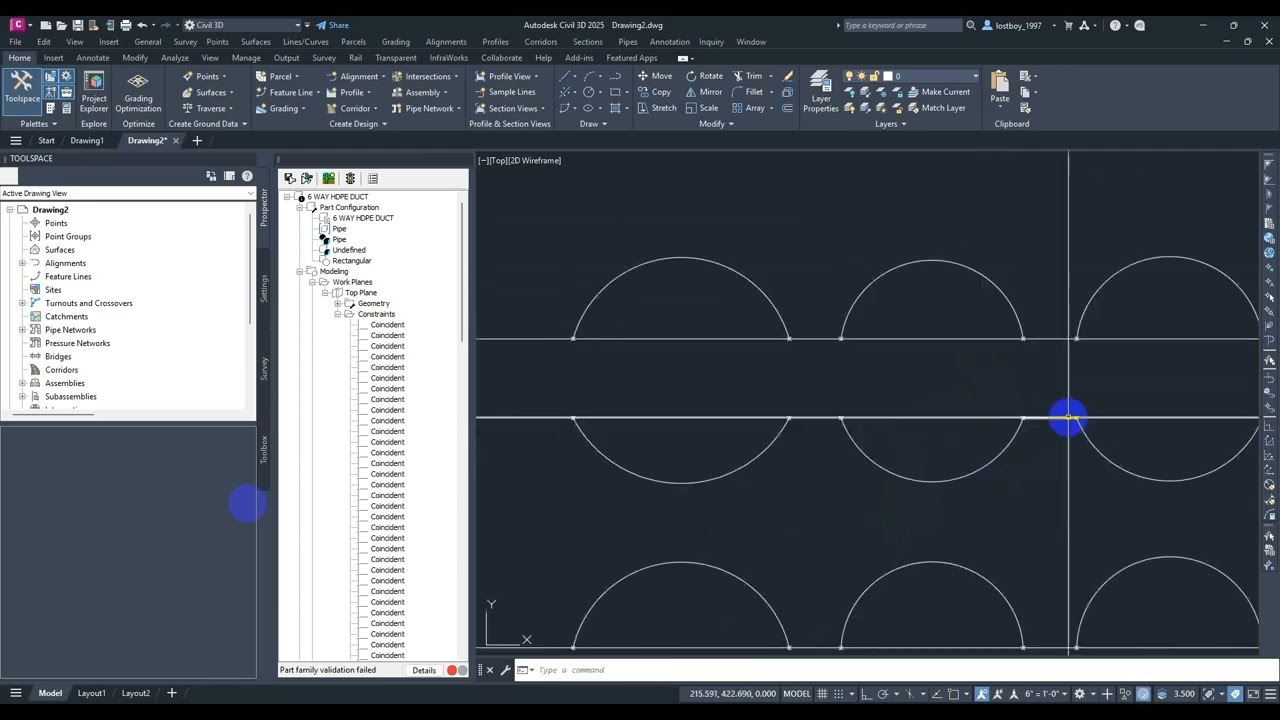Click the part builder tree vertical scrollbar

click(x=462, y=272)
